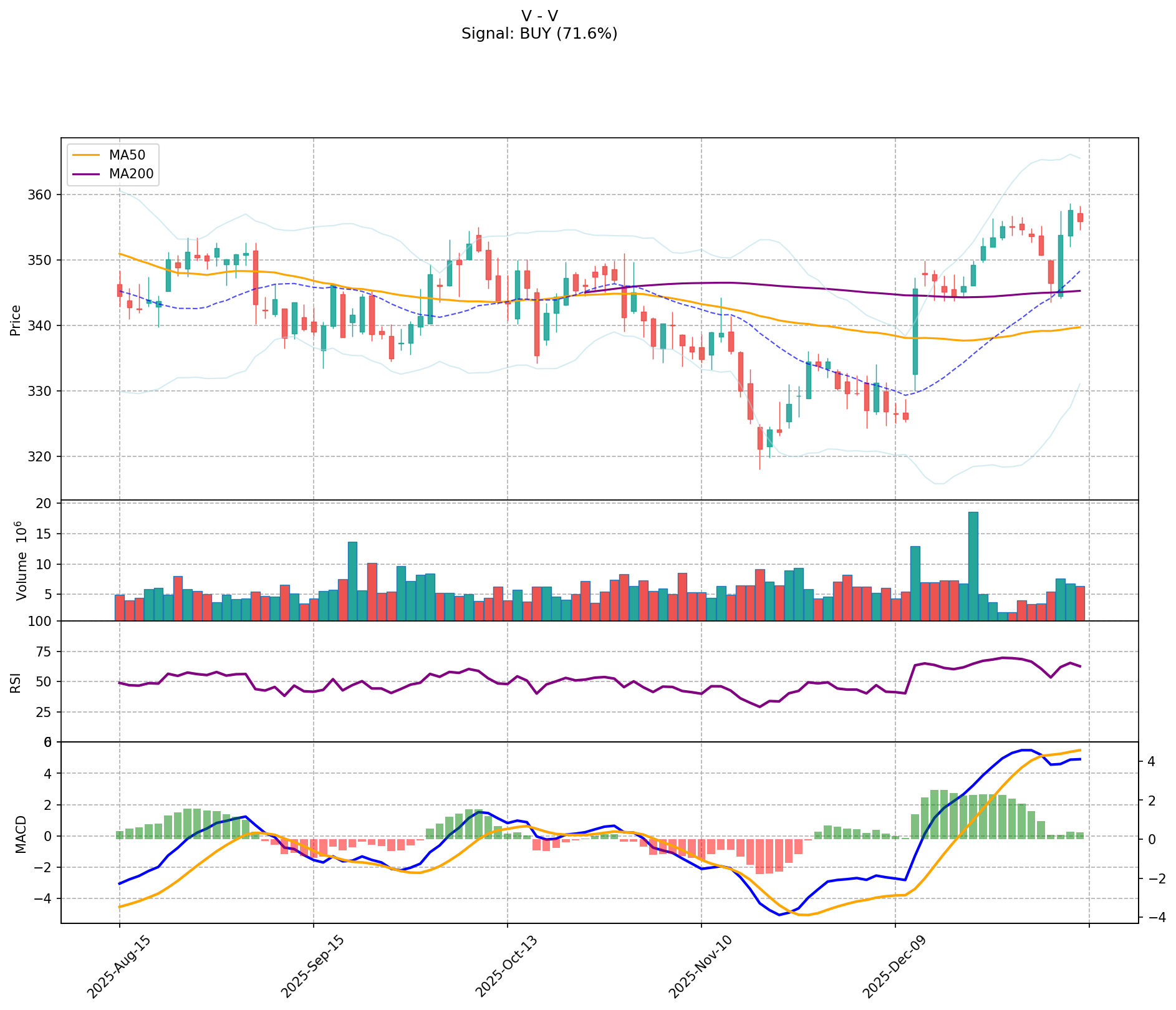The height and width of the screenshot is (1010, 1176).
Task: Click the MA200 legend label
Action: click(x=131, y=174)
